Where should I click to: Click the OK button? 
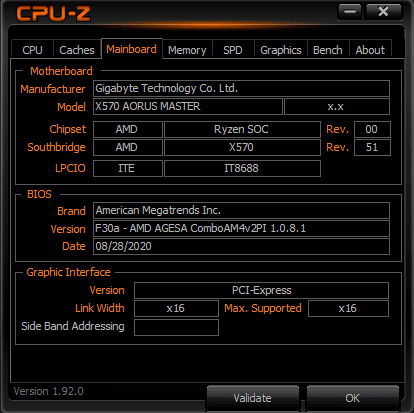point(353,398)
